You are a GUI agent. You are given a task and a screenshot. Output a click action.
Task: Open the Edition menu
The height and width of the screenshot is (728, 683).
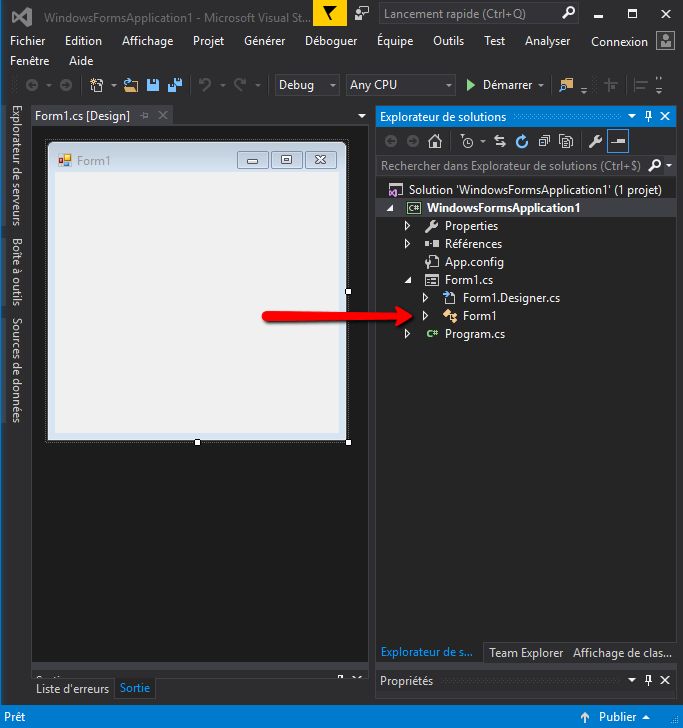pos(83,41)
